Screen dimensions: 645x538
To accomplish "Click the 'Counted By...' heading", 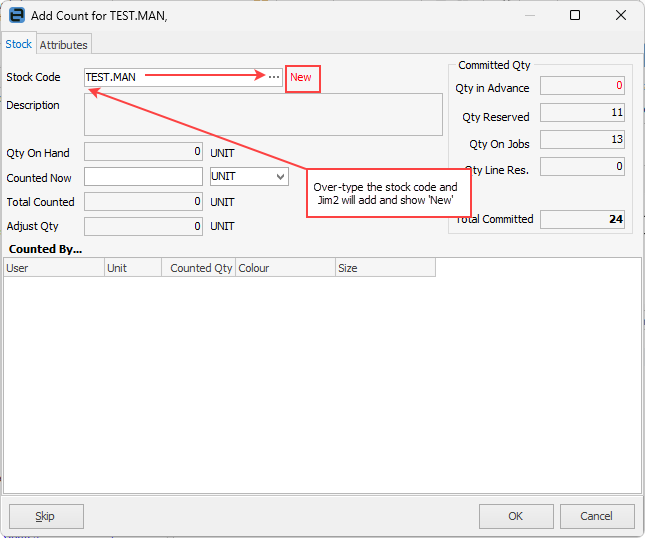I will (45, 249).
